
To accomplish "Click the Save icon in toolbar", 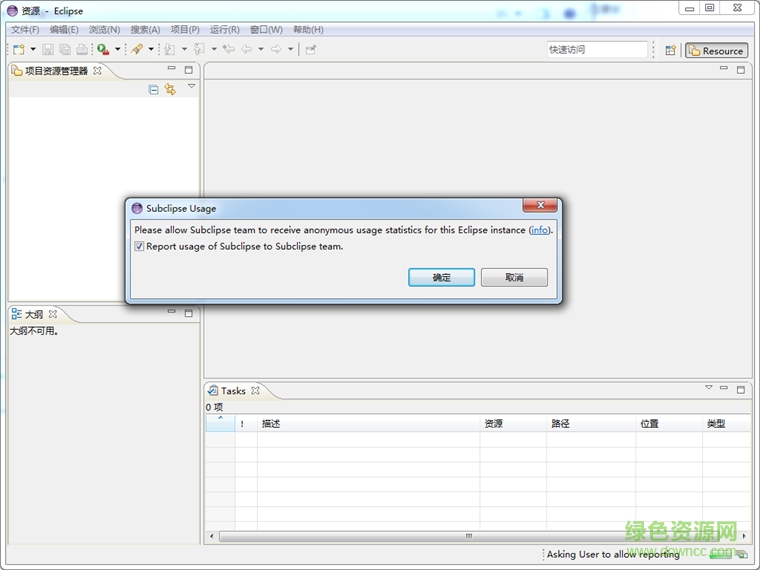I will click(x=48, y=49).
